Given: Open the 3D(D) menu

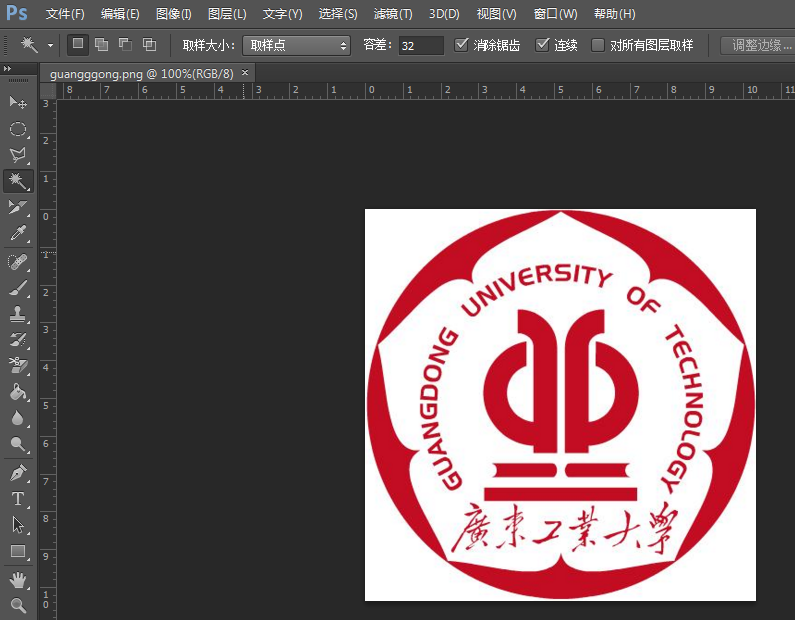Looking at the screenshot, I should 444,14.
